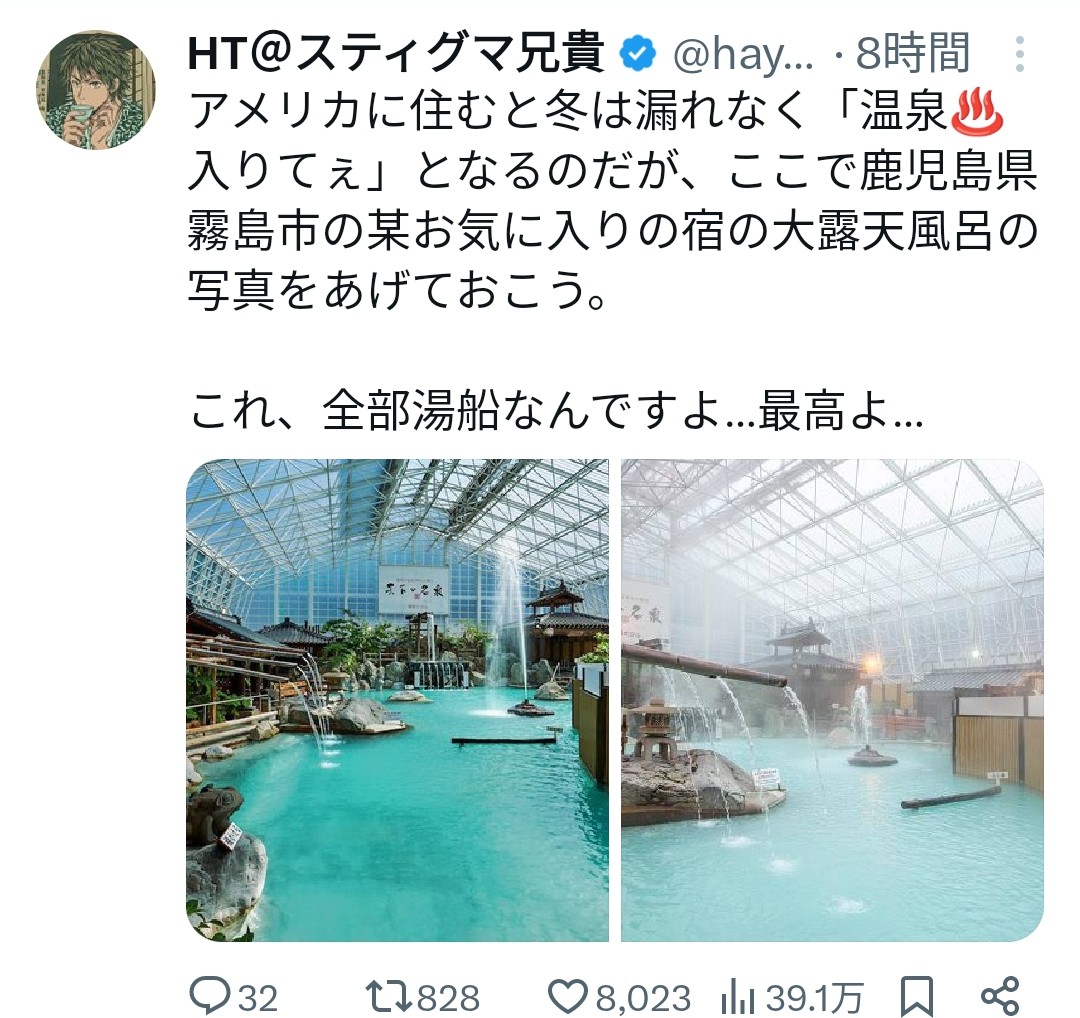Image resolution: width=1080 pixels, height=1018 pixels.
Task: Click the 828 retweet count
Action: tap(448, 997)
